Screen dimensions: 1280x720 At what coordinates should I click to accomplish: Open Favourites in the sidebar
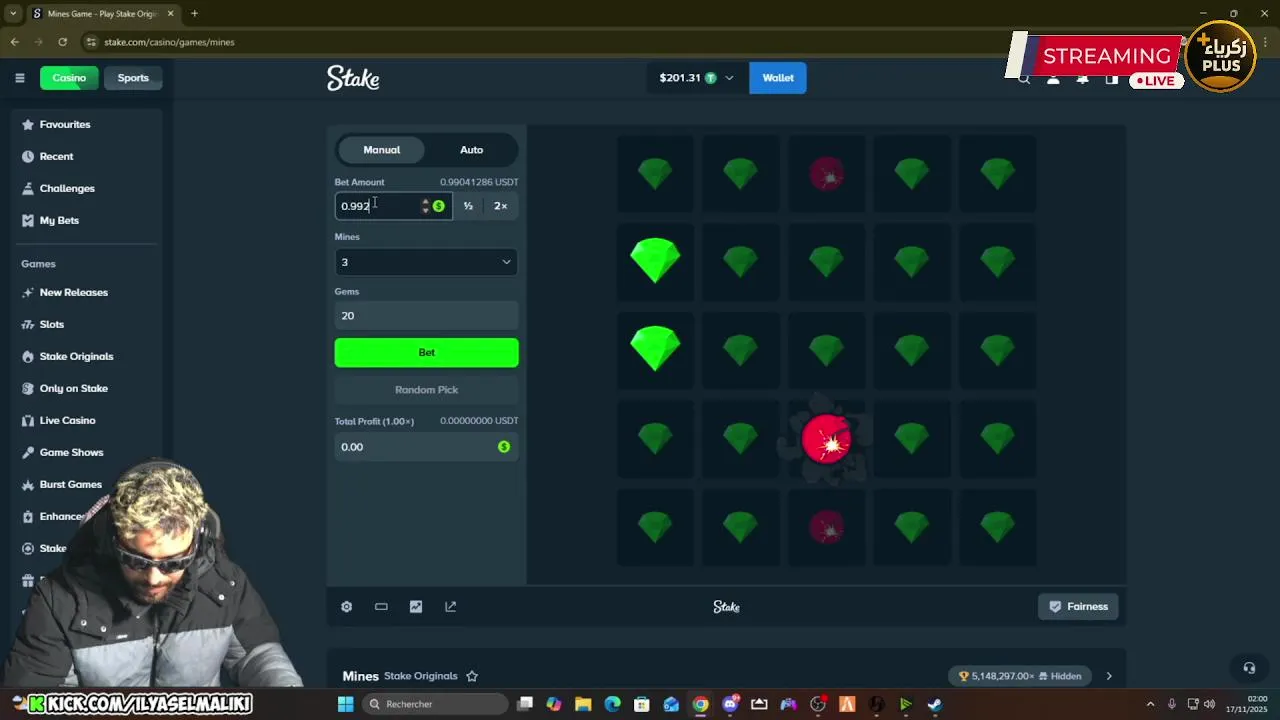(65, 124)
